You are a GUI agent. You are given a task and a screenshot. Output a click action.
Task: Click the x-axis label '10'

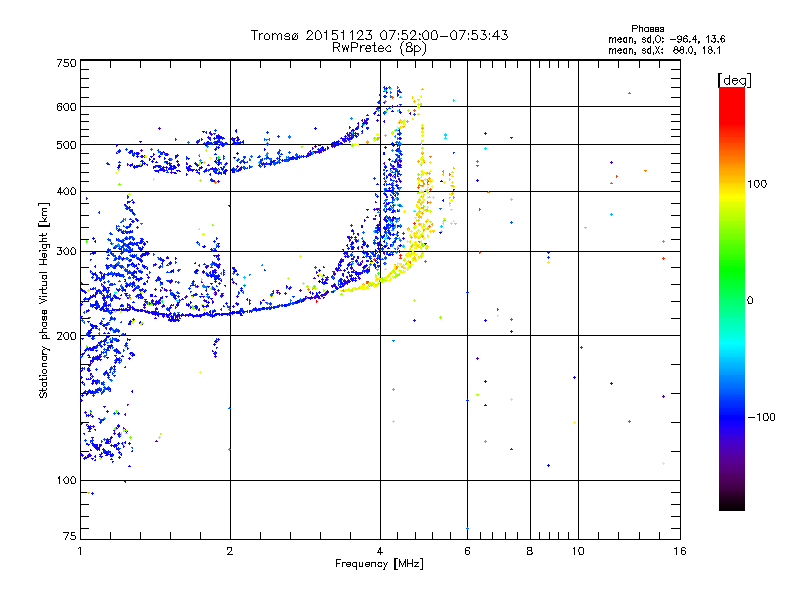578,551
